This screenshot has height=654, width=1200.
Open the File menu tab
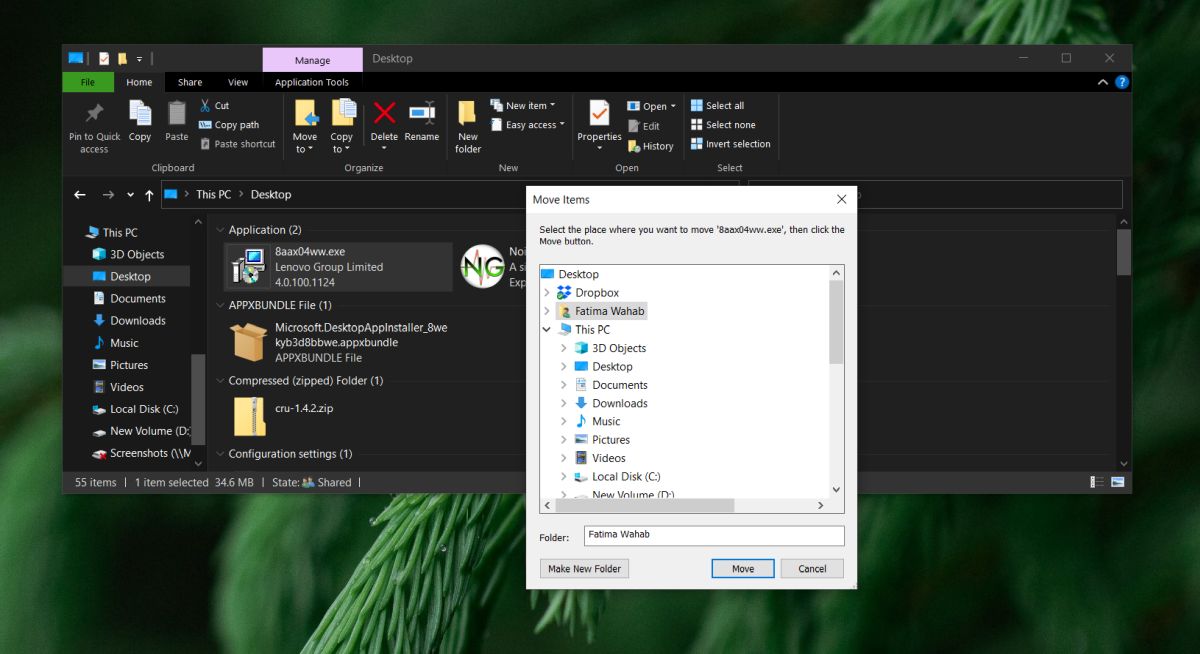click(88, 82)
